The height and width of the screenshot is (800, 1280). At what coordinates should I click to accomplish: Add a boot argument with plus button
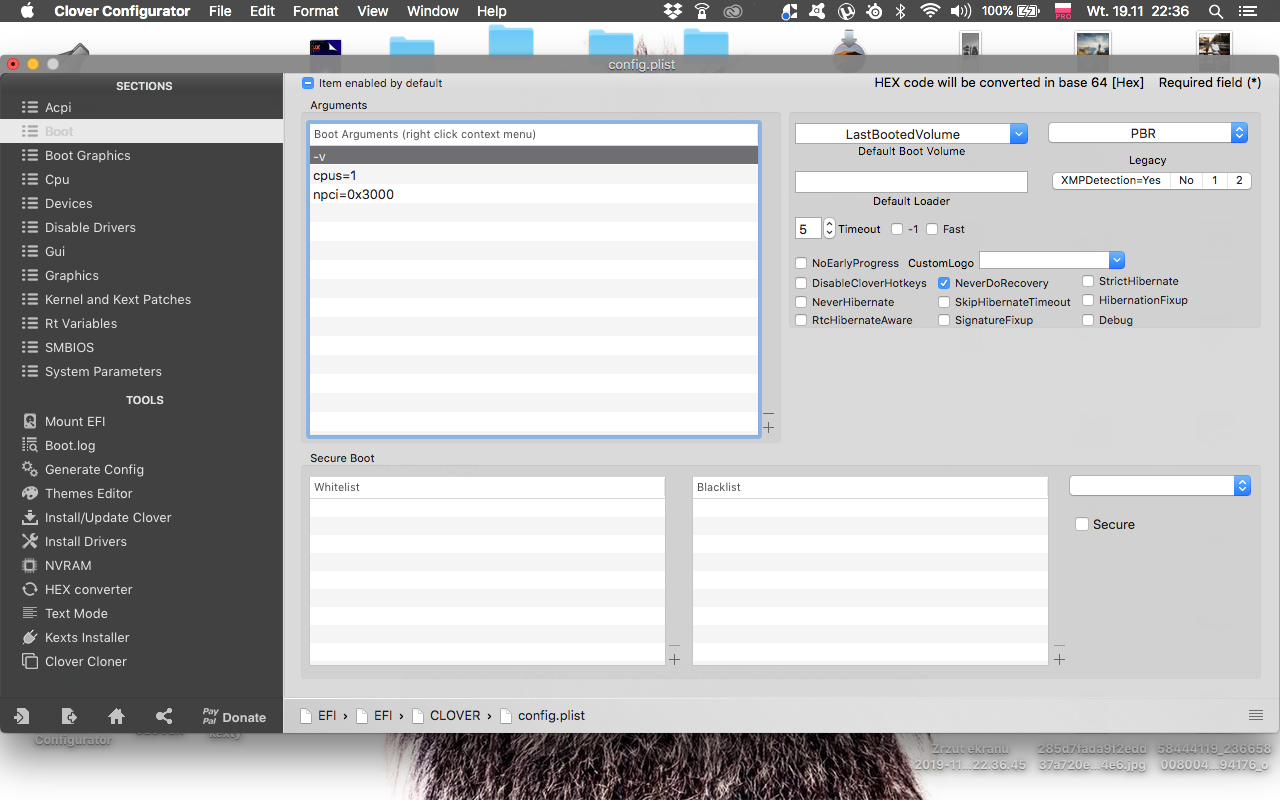[768, 427]
